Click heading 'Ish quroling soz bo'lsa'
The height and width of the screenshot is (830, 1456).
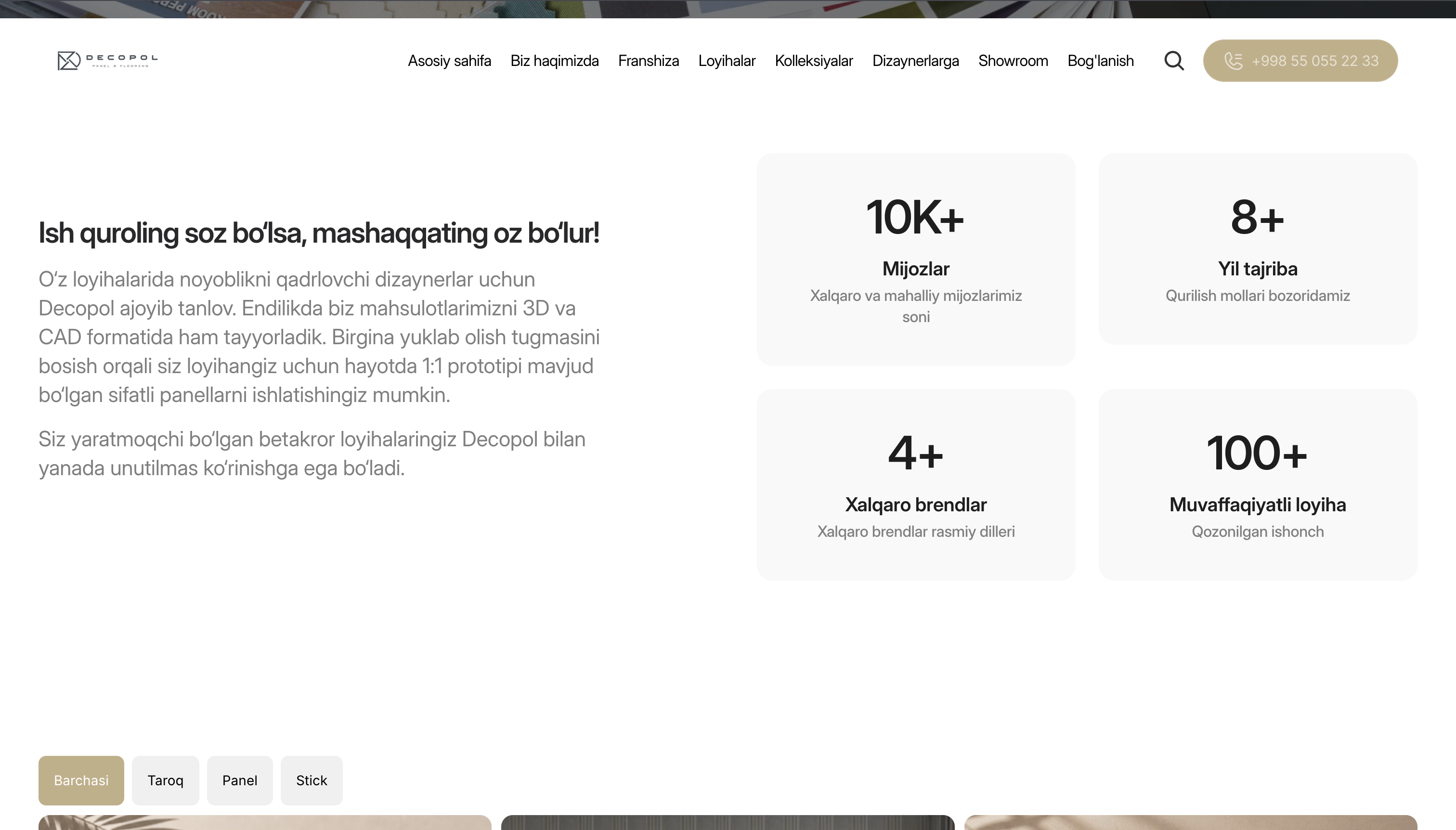click(319, 233)
